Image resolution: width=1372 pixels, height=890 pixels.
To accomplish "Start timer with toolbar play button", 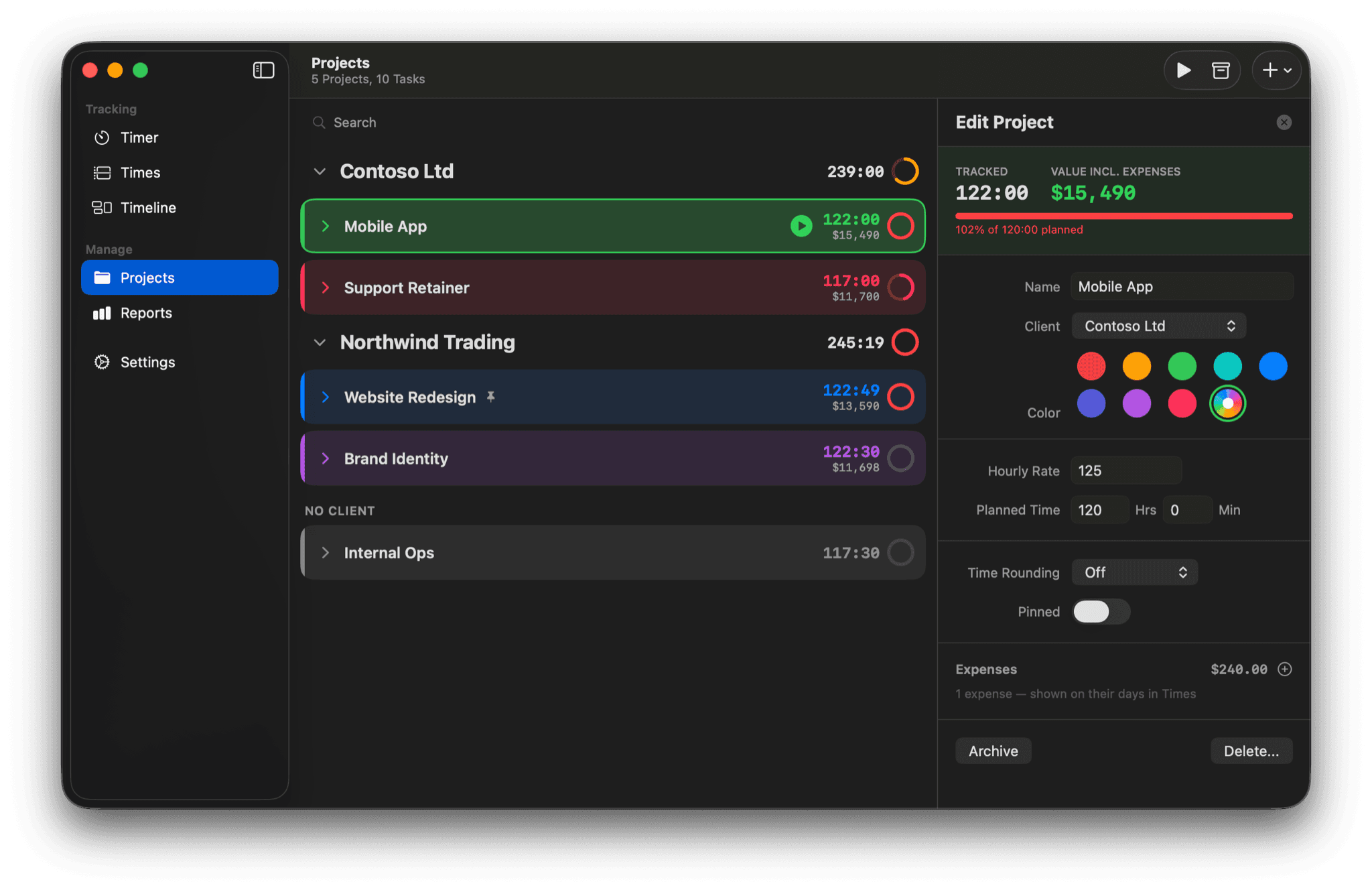I will [1184, 70].
